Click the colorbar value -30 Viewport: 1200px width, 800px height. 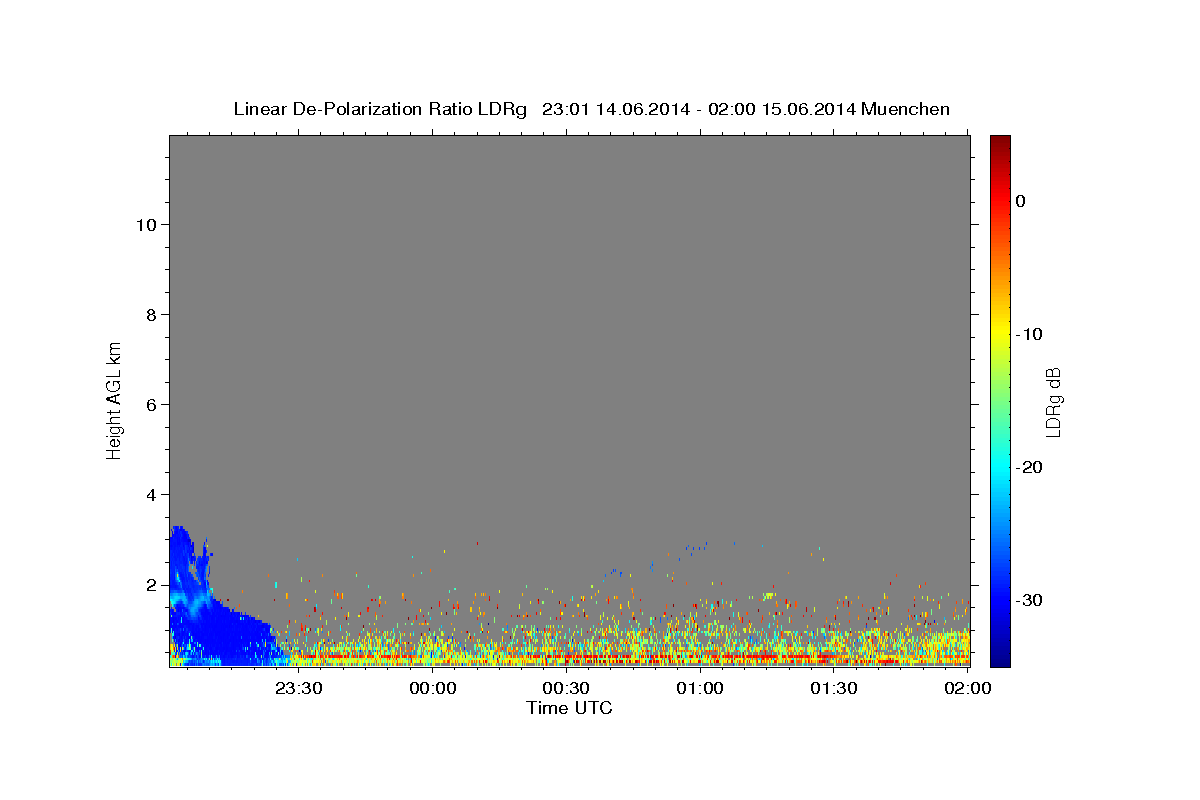coord(1029,600)
